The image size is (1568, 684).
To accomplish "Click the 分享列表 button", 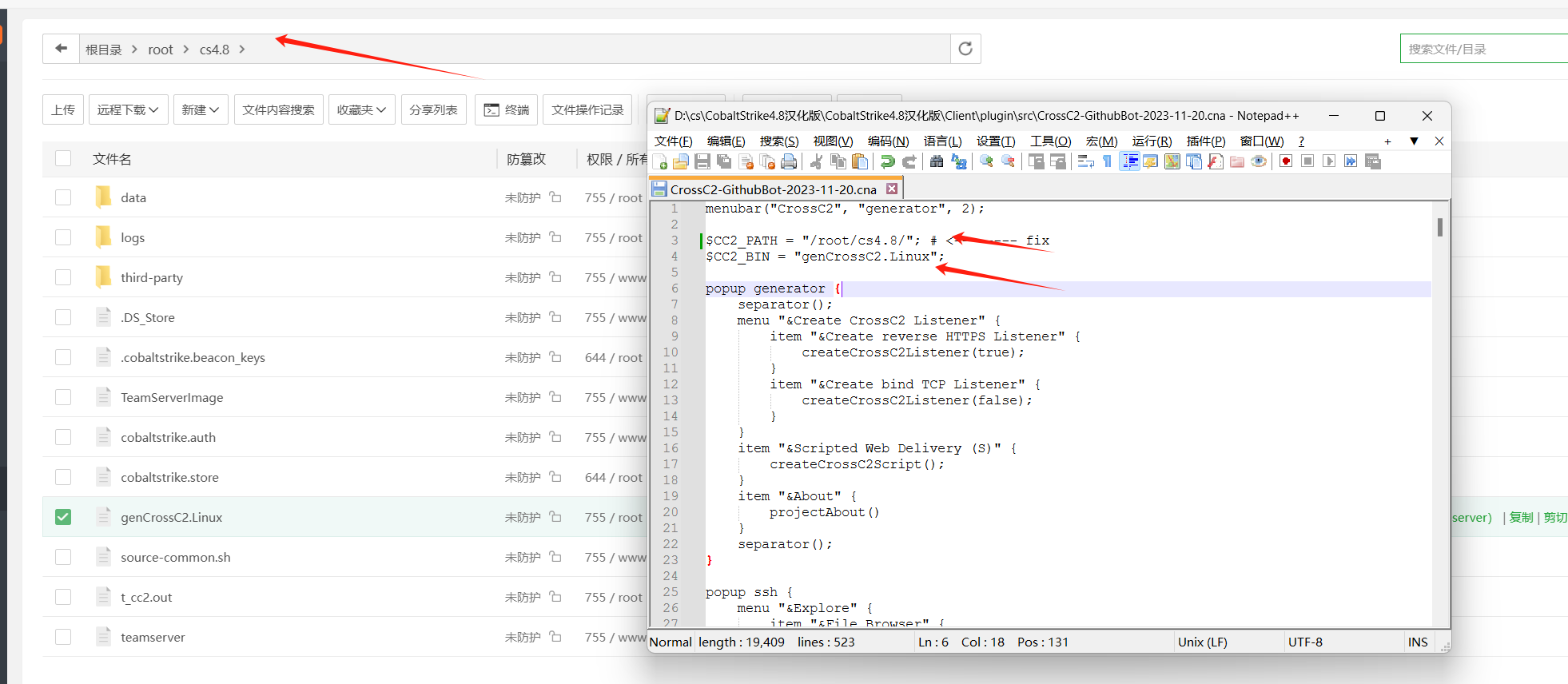I will click(433, 109).
